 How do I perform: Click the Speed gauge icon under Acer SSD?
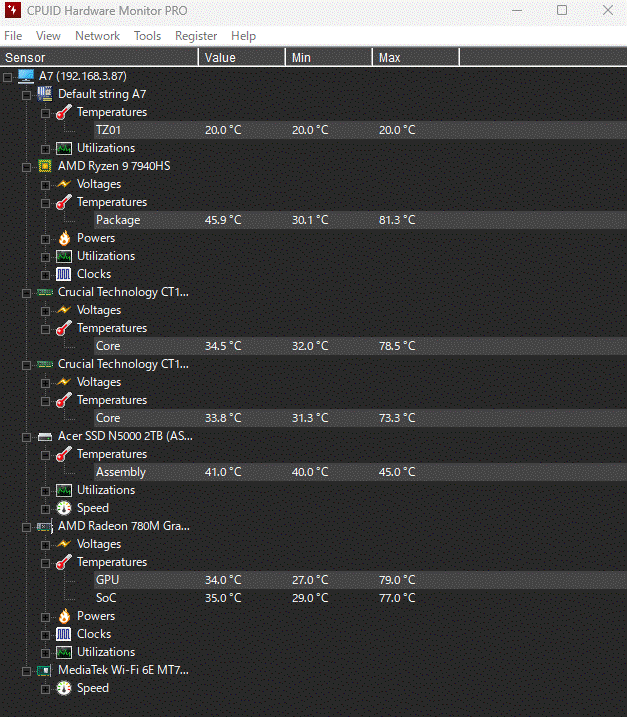pos(64,508)
